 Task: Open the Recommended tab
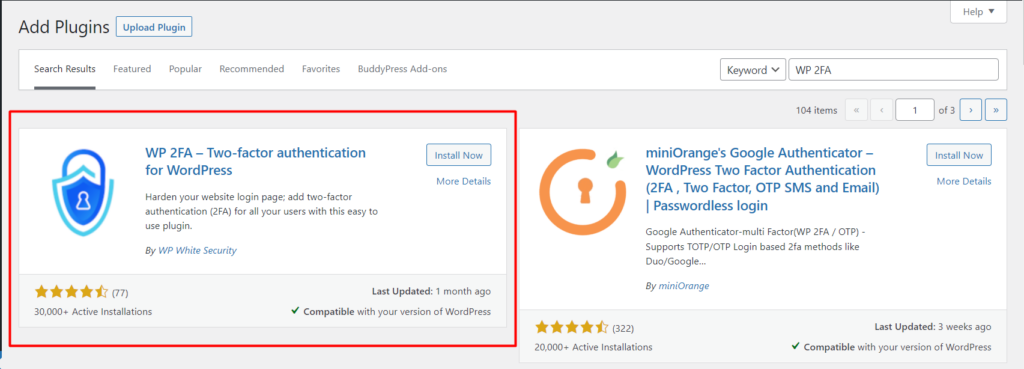pos(251,69)
